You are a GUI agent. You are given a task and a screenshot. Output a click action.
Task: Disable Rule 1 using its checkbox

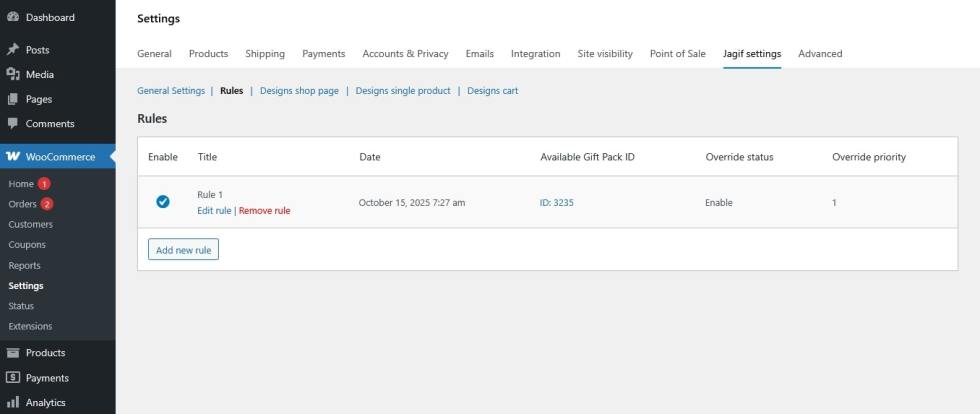pyautogui.click(x=163, y=202)
